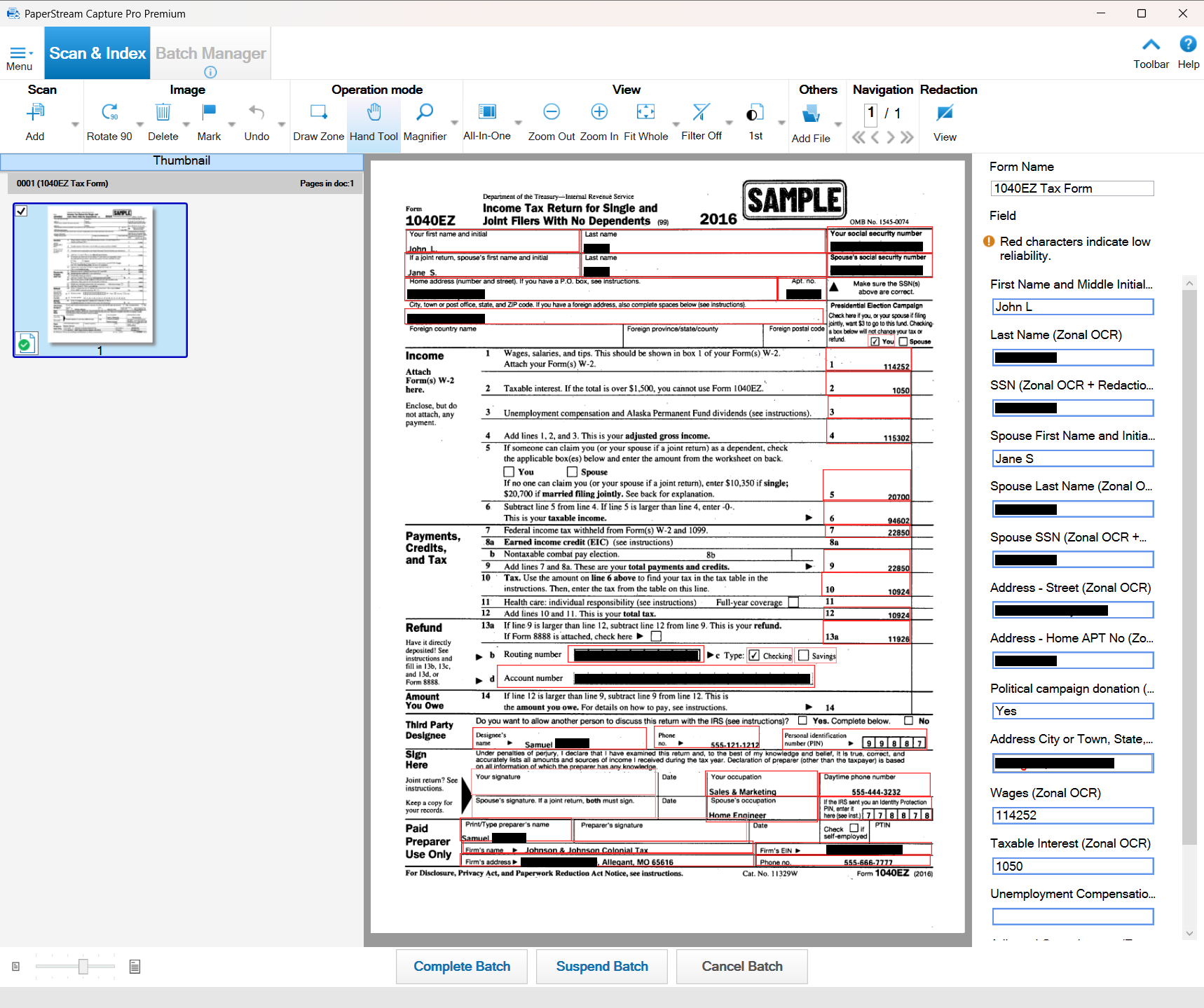Click the empty Unemployment Compensation field
The height and width of the screenshot is (1008, 1204).
point(1073,917)
